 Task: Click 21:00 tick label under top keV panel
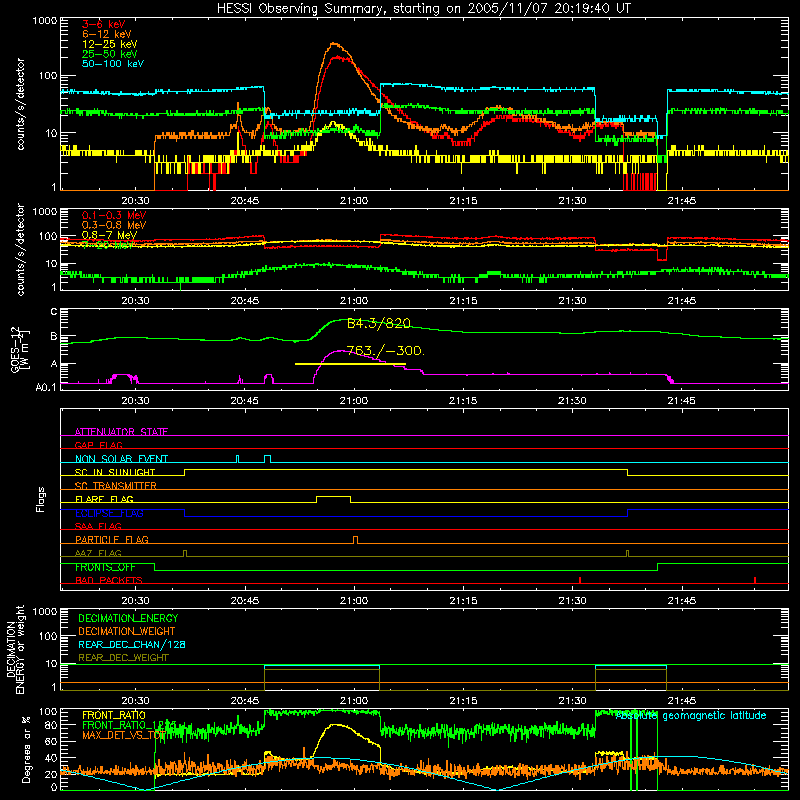(x=354, y=201)
